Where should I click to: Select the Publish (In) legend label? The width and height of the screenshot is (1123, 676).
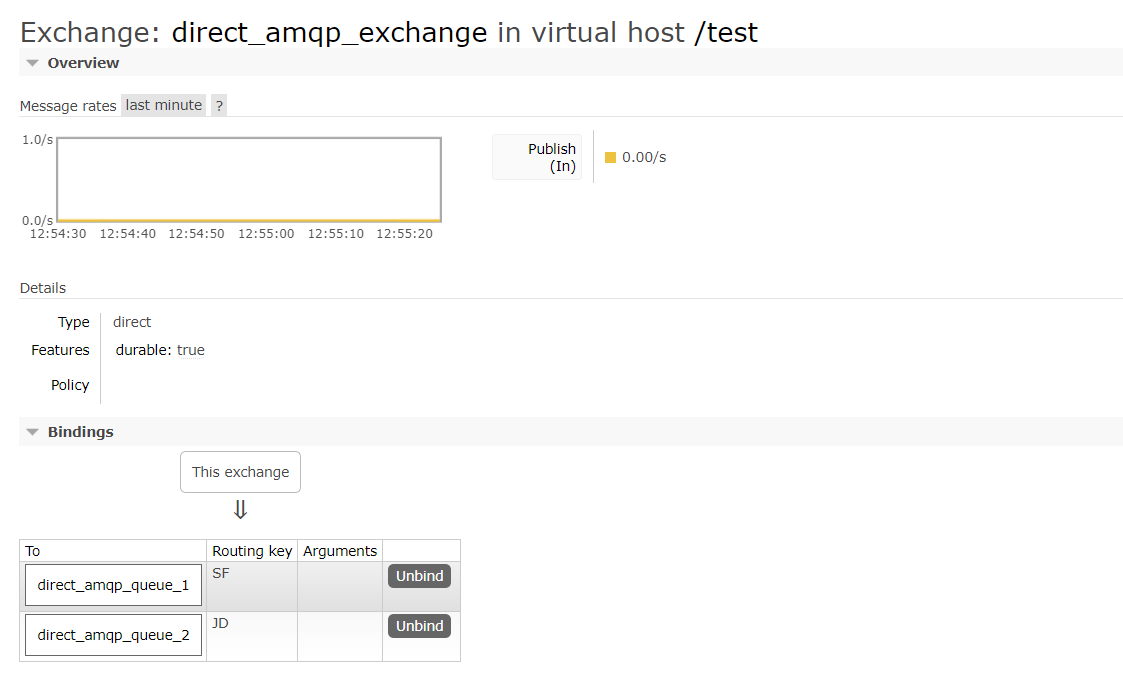(x=642, y=157)
